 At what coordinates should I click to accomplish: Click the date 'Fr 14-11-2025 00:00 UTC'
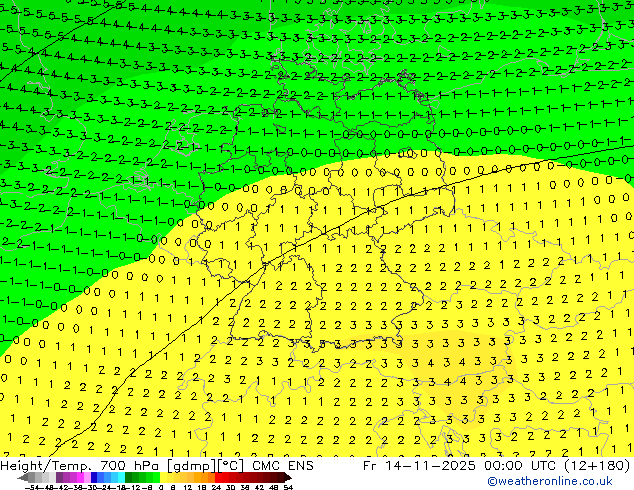pos(459,466)
